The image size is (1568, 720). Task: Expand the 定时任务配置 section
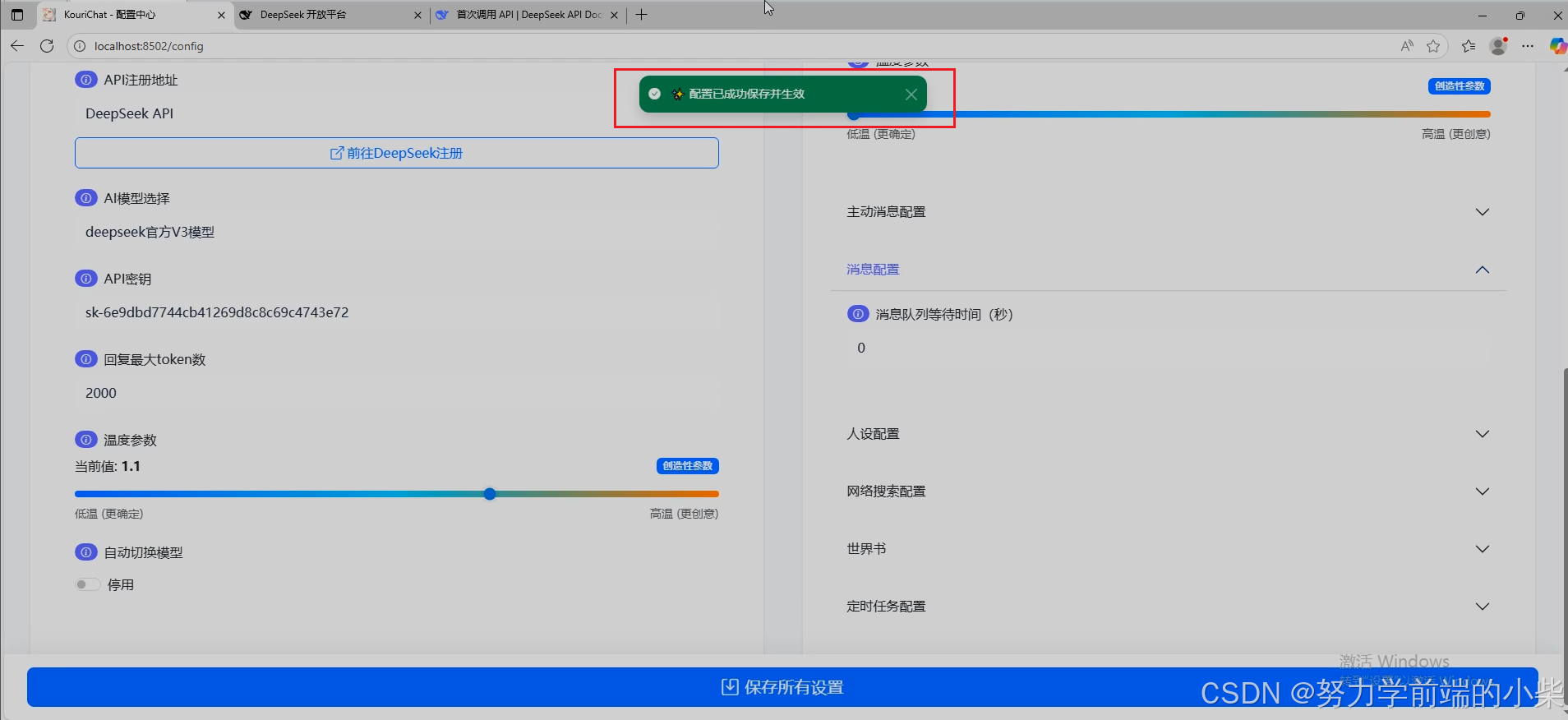click(1168, 607)
